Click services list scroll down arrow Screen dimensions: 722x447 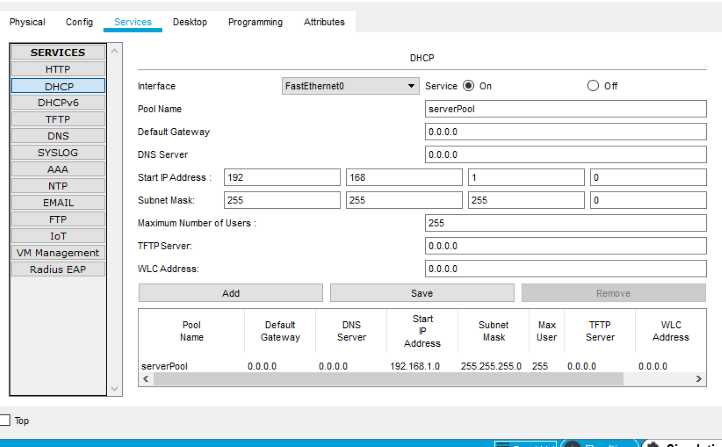click(115, 389)
